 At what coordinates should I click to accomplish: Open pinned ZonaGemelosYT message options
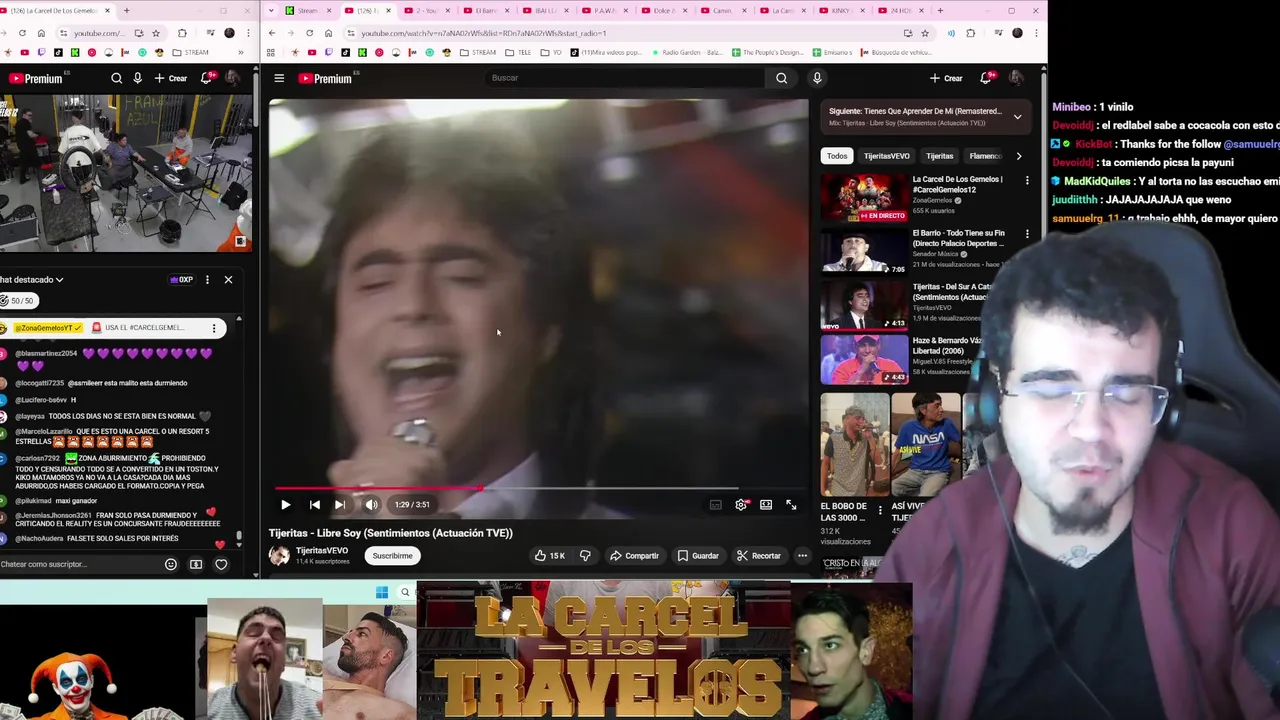point(213,328)
